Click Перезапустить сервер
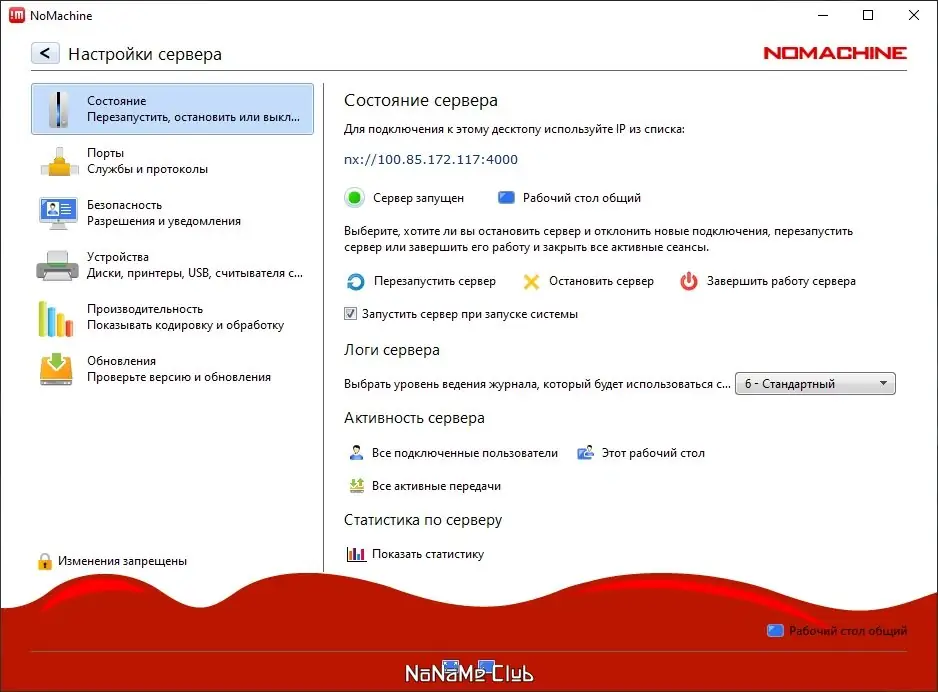This screenshot has height=692, width=938. (434, 281)
